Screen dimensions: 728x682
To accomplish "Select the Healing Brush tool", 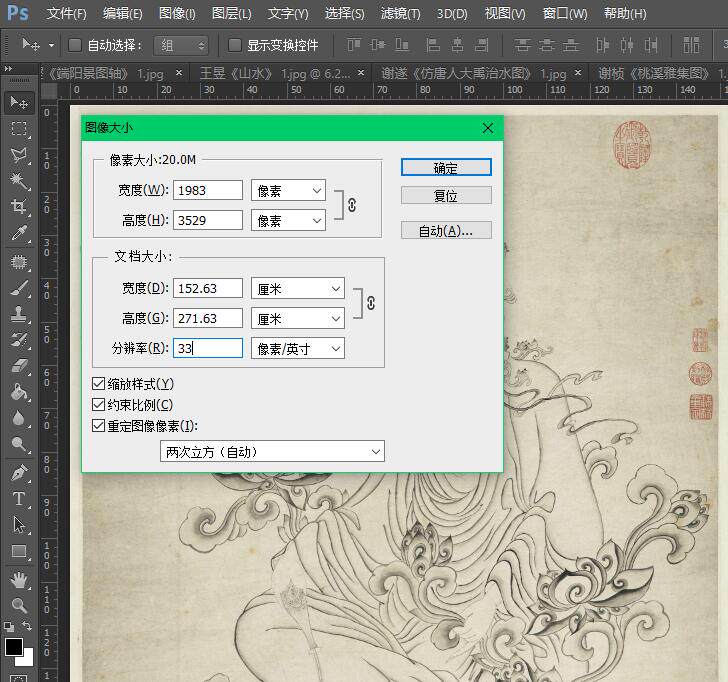I will (x=19, y=262).
